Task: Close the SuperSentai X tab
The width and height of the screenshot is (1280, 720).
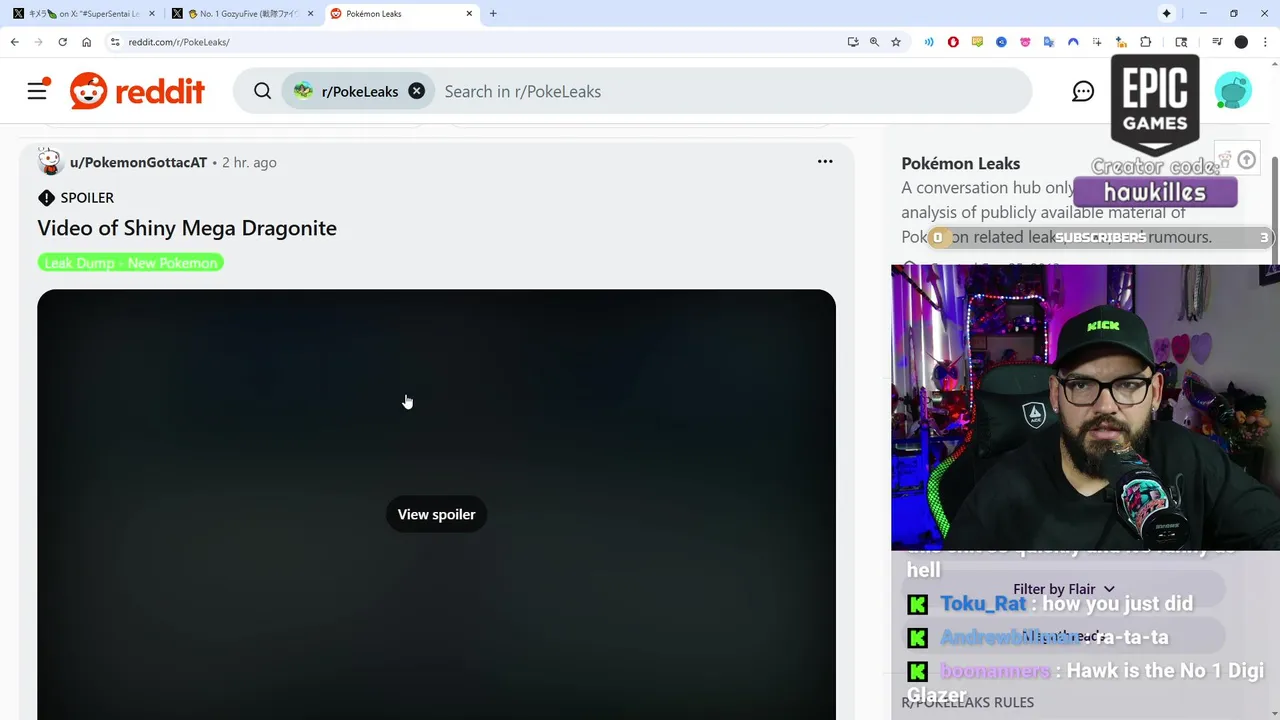Action: (152, 14)
